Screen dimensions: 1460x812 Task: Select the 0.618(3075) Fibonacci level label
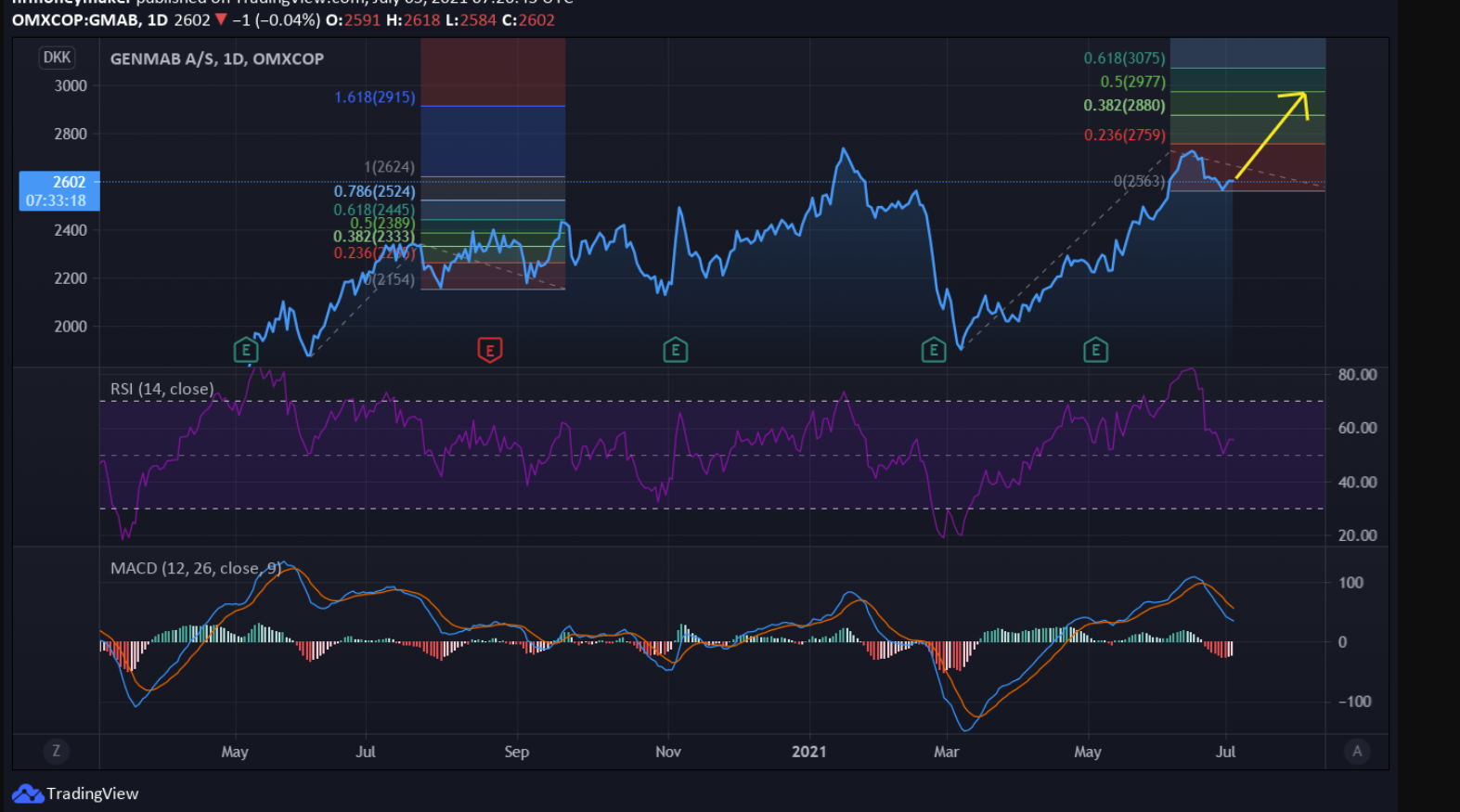pos(1124,58)
